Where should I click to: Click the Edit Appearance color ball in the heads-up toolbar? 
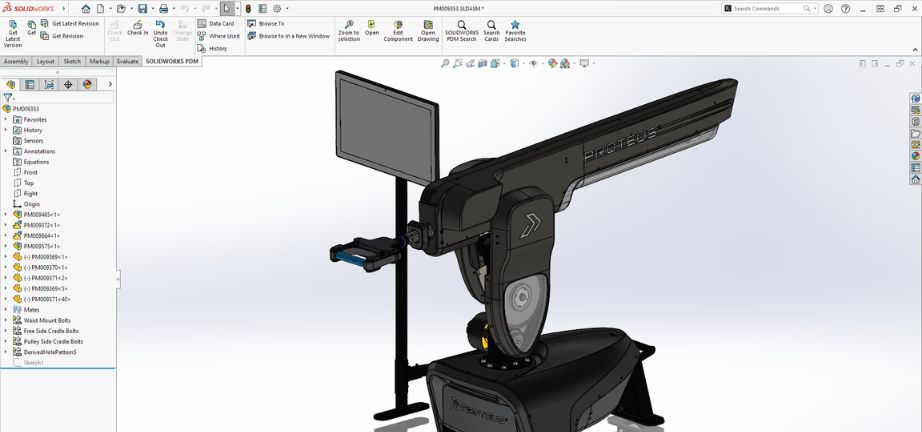click(552, 63)
